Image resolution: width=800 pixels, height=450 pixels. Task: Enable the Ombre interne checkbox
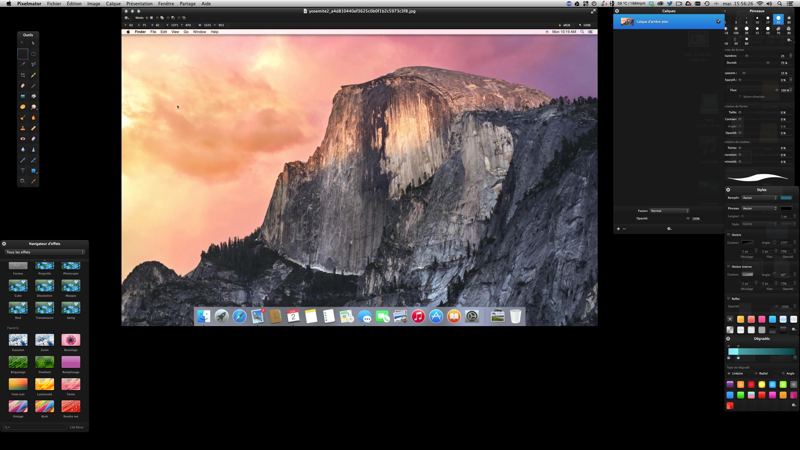click(729, 266)
